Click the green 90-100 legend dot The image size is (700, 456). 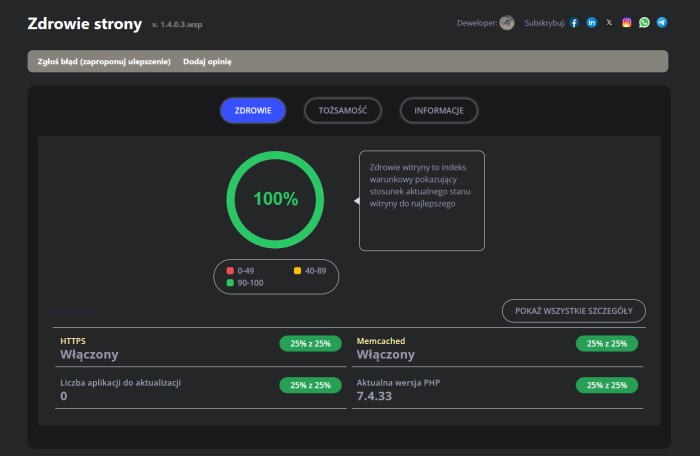230,283
